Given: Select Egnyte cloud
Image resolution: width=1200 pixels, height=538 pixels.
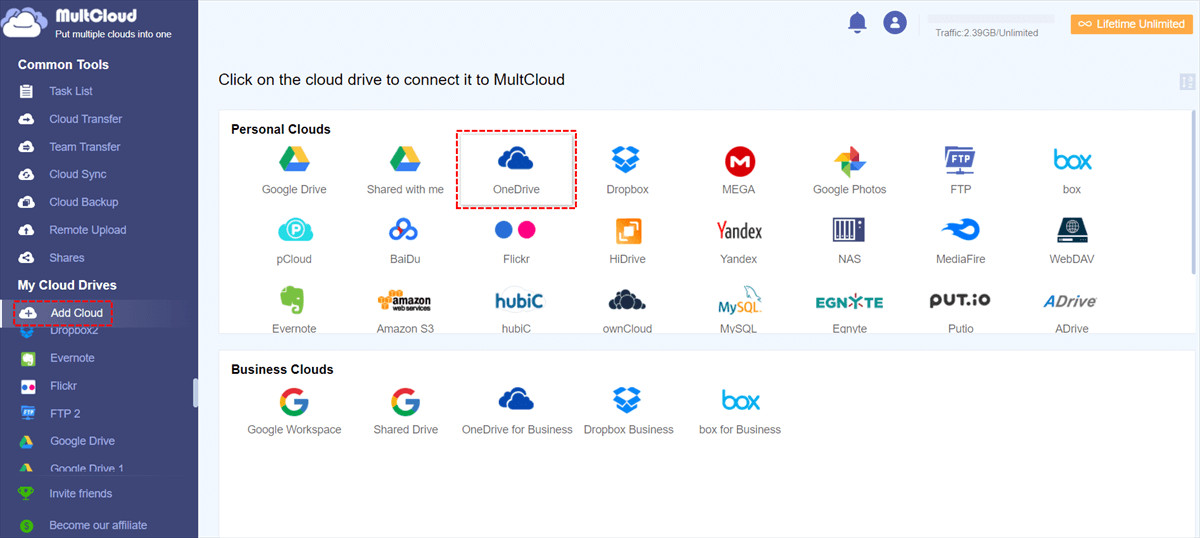Looking at the screenshot, I should click(x=849, y=310).
